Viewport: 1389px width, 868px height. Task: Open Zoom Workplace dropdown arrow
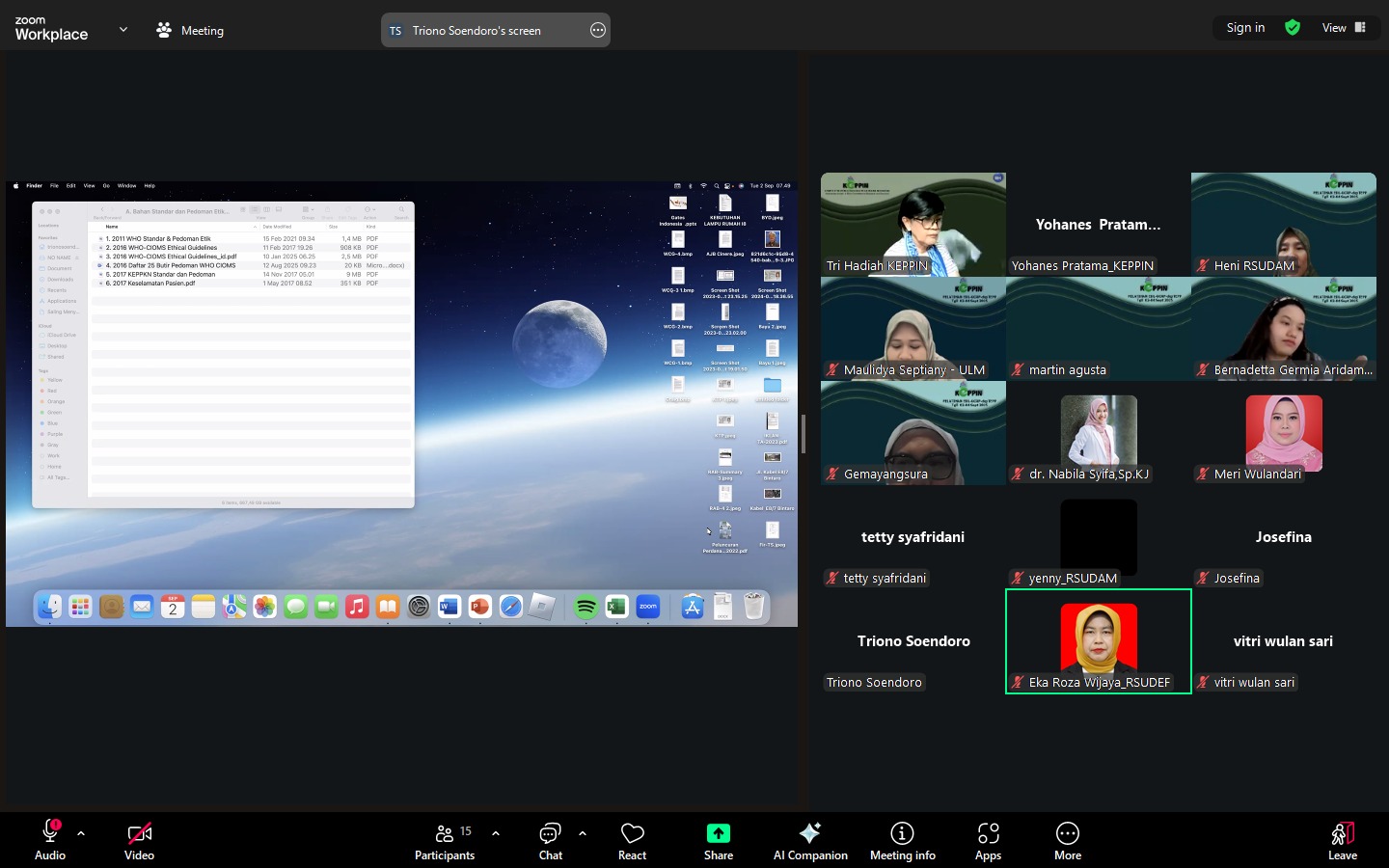pos(123,30)
